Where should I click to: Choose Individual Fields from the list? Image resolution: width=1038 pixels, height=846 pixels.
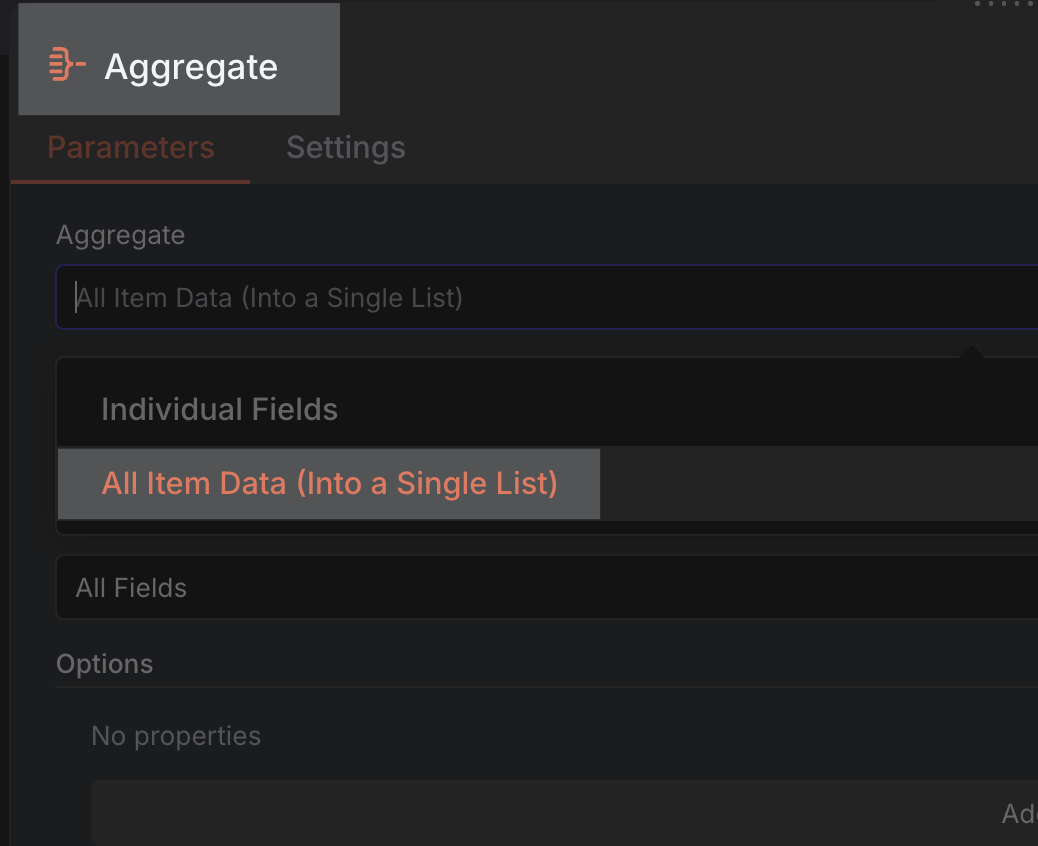click(219, 409)
